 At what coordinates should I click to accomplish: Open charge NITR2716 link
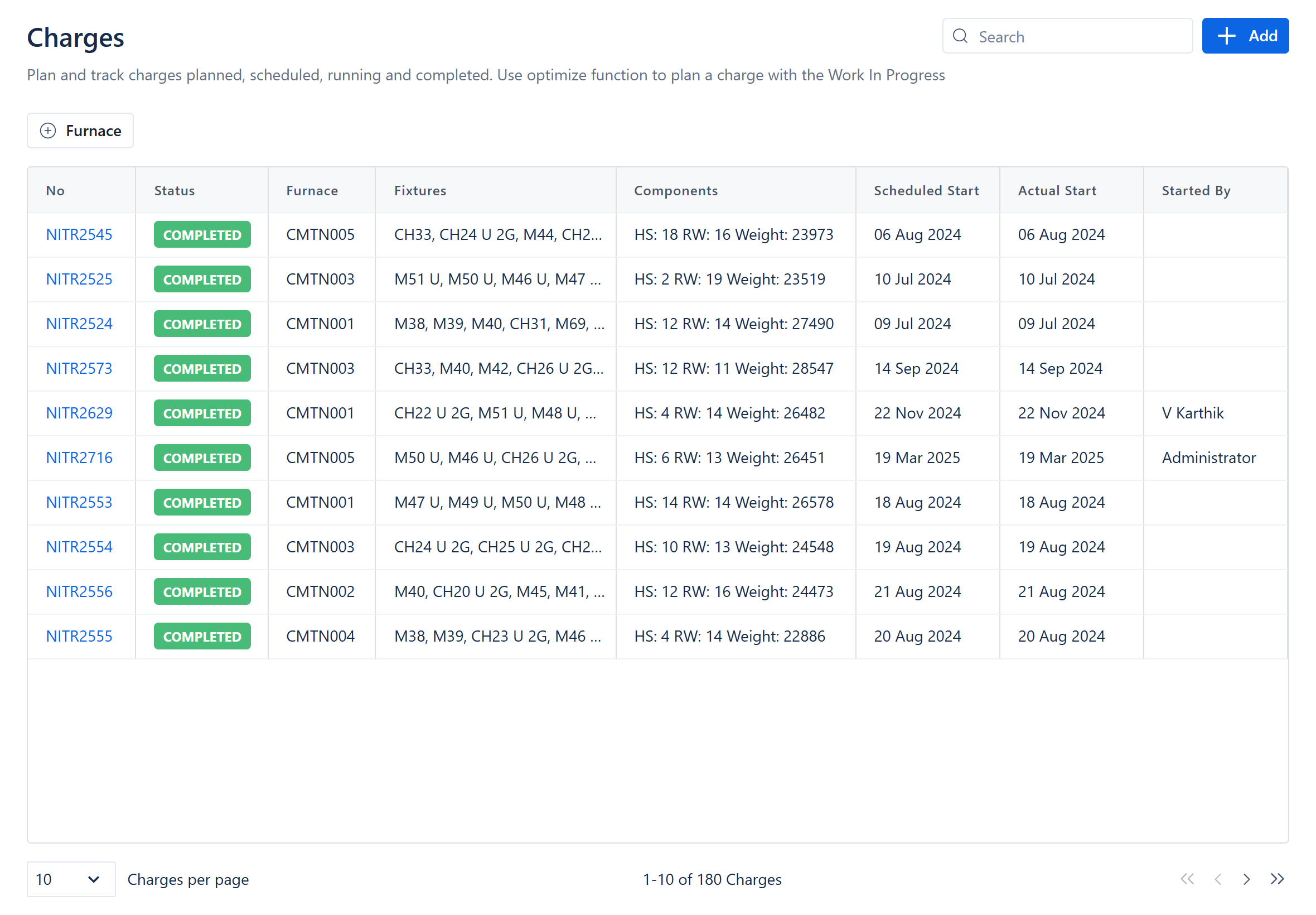[x=79, y=458]
